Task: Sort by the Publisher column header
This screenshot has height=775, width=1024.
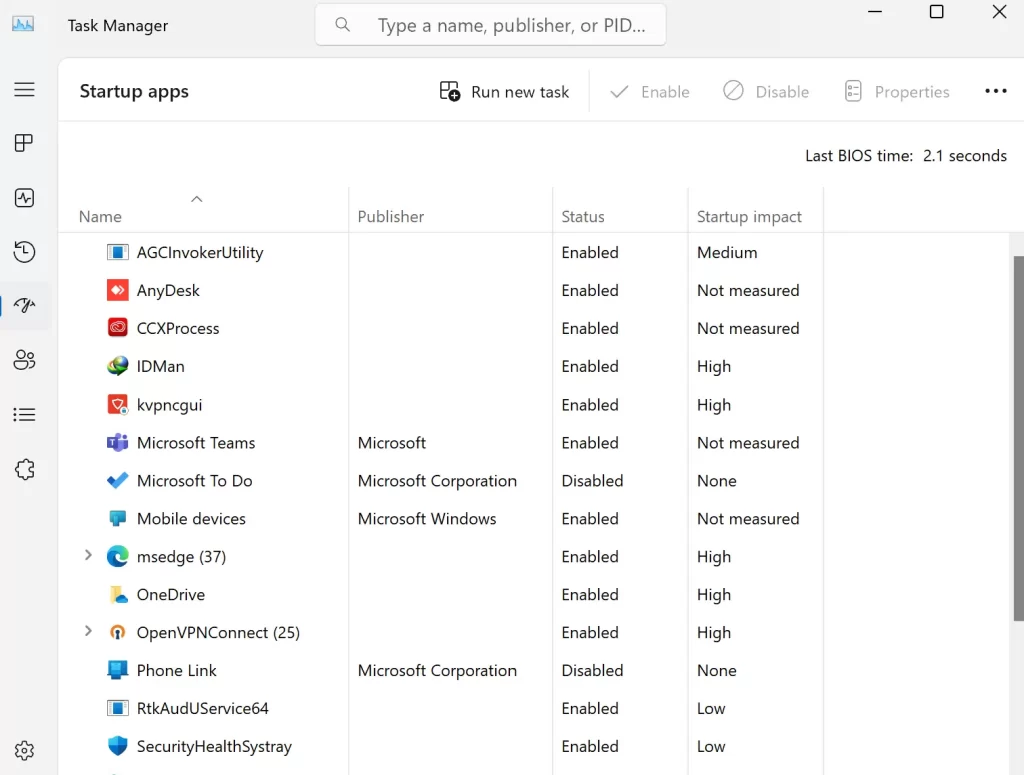Action: [391, 217]
